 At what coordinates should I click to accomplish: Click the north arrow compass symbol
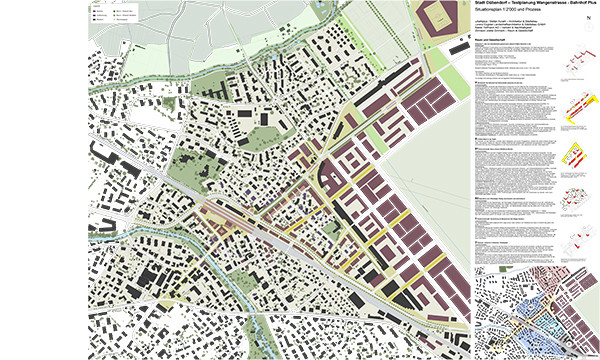point(589,27)
